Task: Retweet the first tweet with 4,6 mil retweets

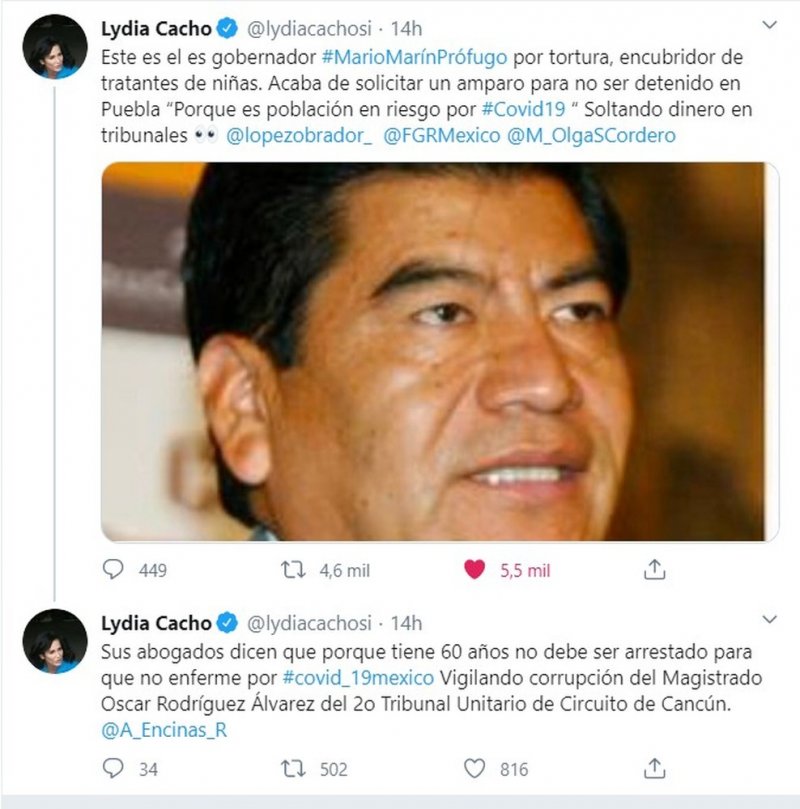Action: pos(293,570)
